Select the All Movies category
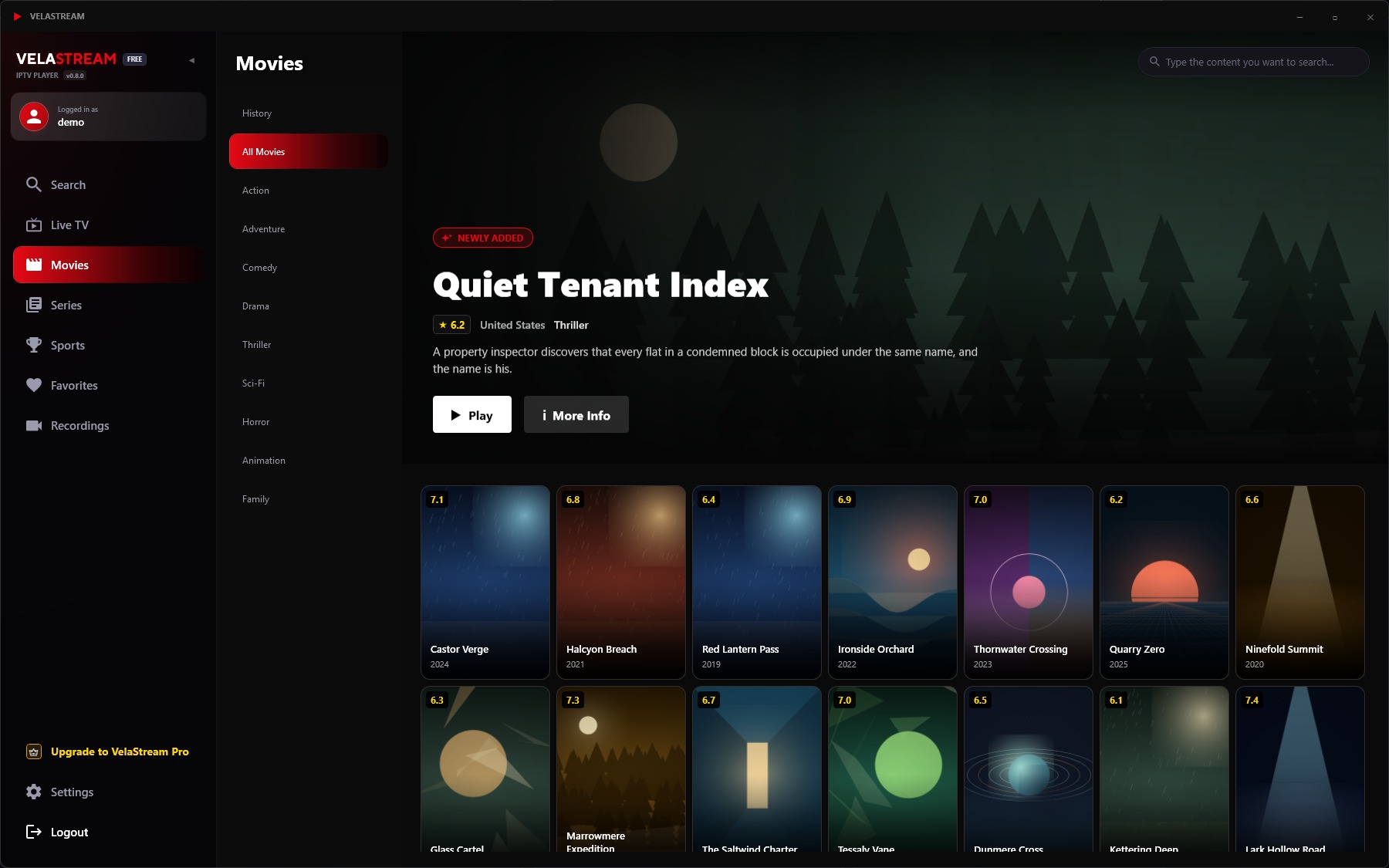This screenshot has height=868, width=1389. click(x=309, y=151)
